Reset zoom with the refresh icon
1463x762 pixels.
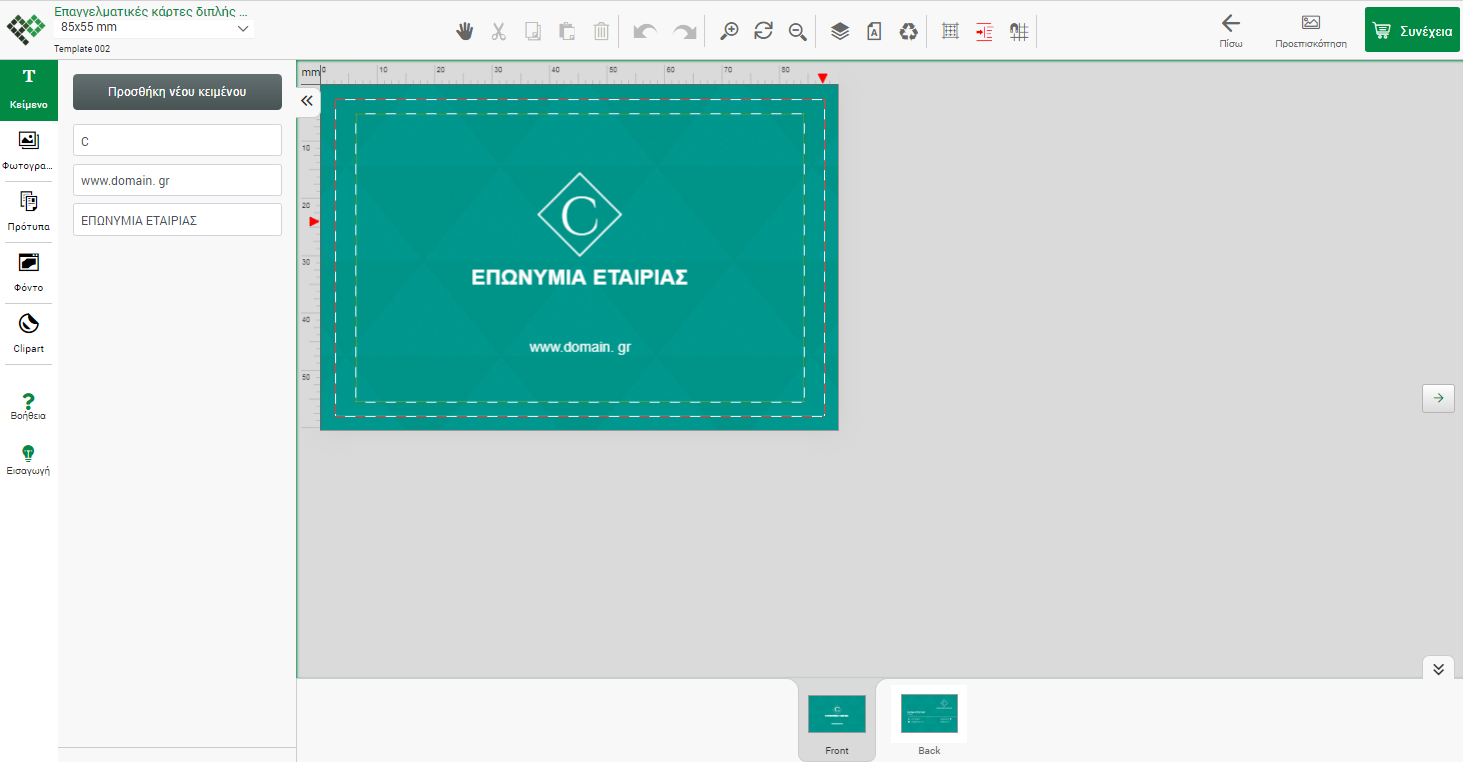(x=763, y=31)
